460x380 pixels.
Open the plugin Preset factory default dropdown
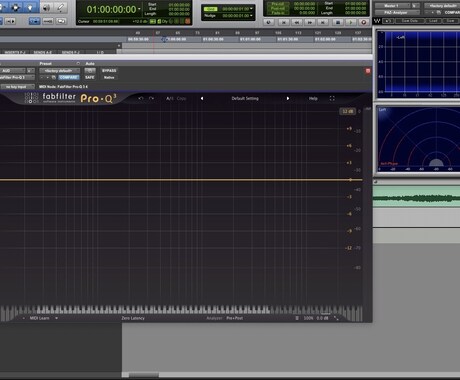coord(59,71)
